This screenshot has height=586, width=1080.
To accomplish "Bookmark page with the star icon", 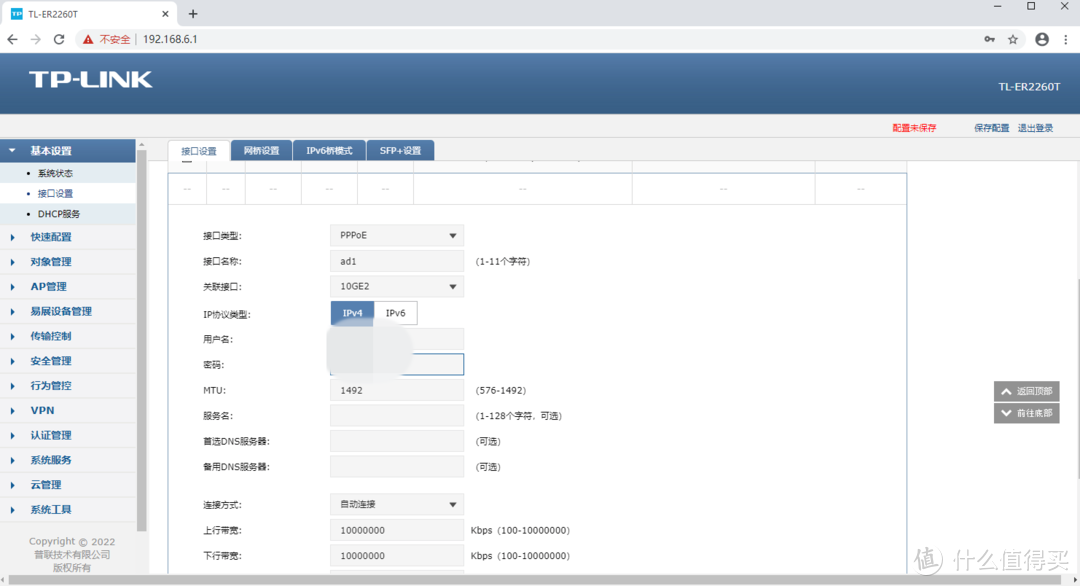I will pyautogui.click(x=1013, y=39).
